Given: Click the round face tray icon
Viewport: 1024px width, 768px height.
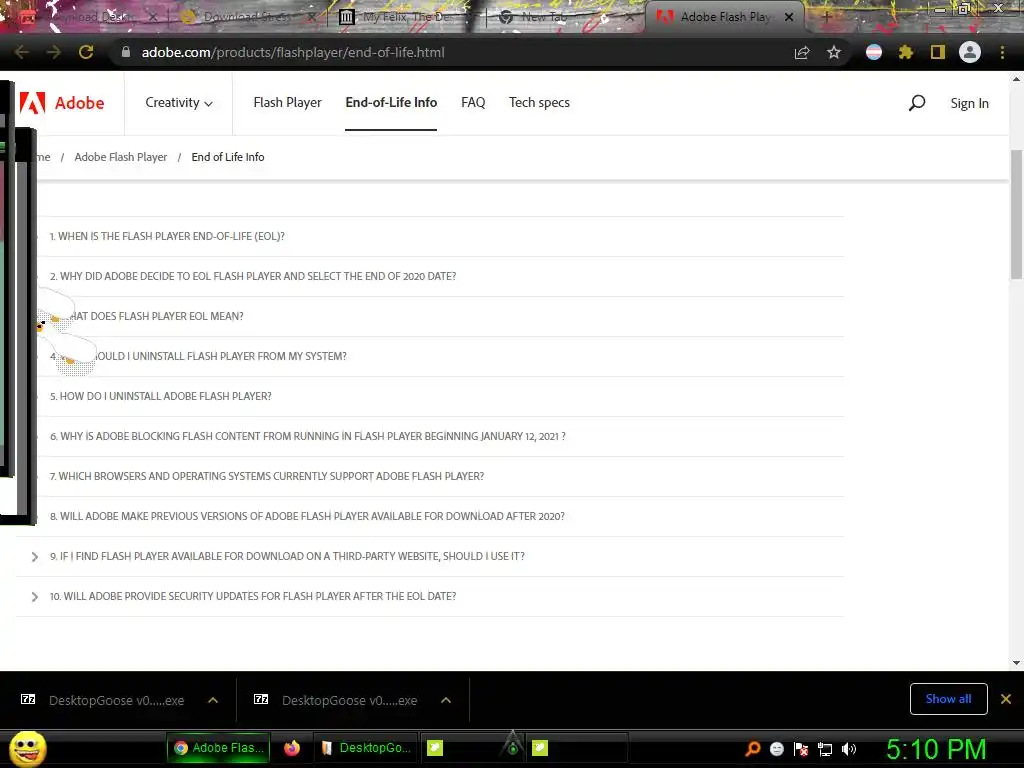Looking at the screenshot, I should click(x=776, y=749).
